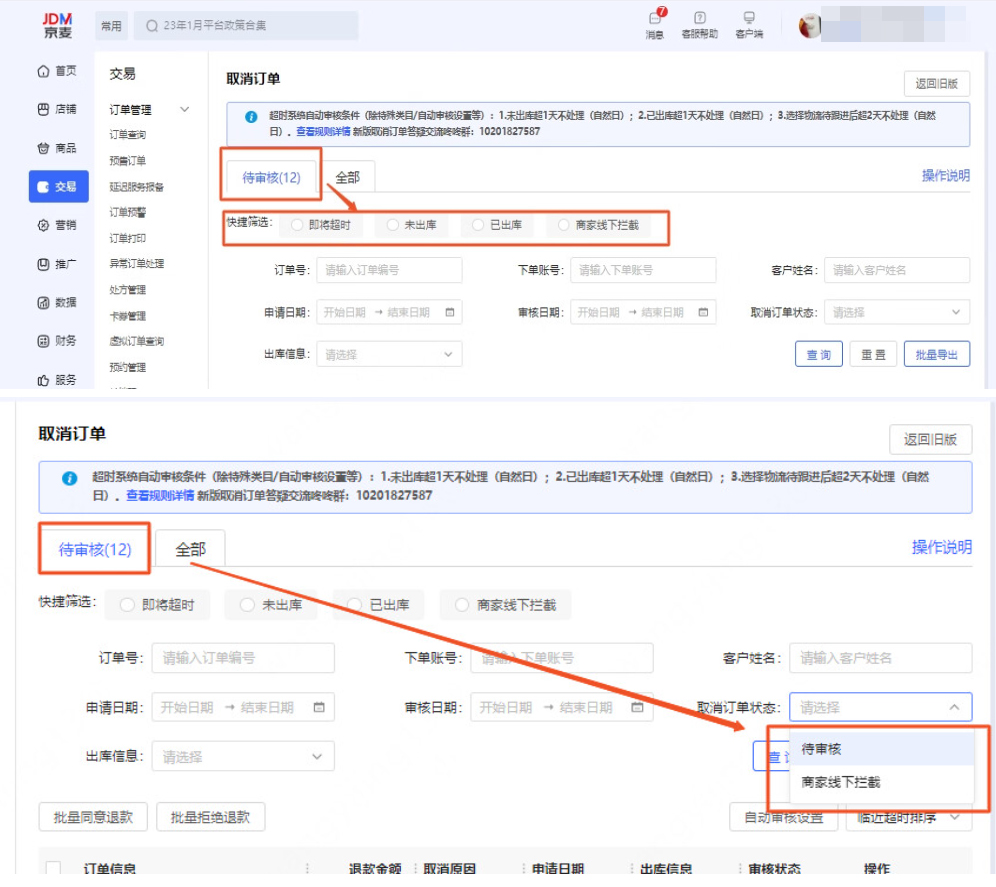The width and height of the screenshot is (996, 887).
Task: Click the 客服帮助 help icon
Action: (700, 24)
